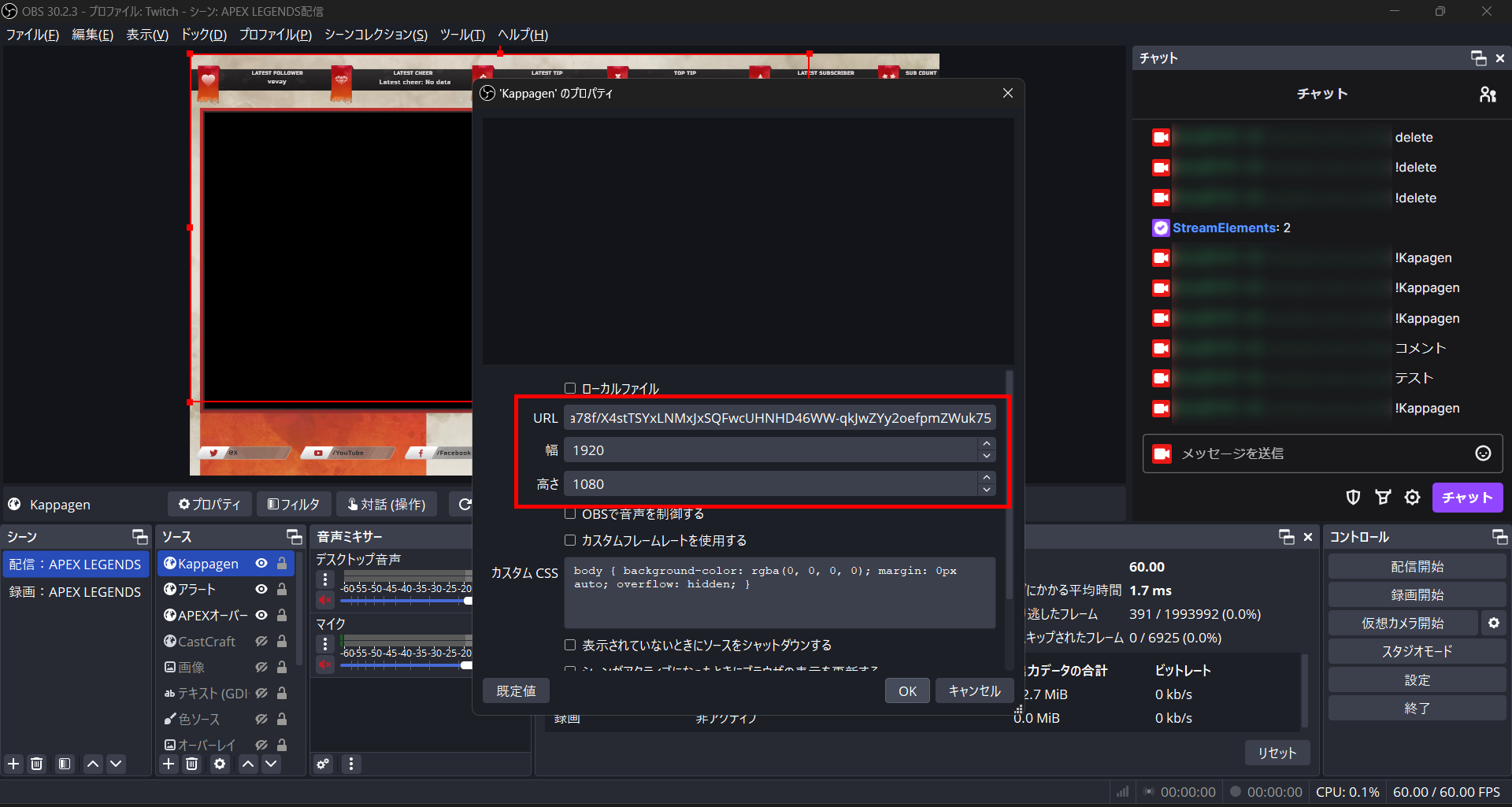Open channel points goblet icon in chat

coord(1383,498)
